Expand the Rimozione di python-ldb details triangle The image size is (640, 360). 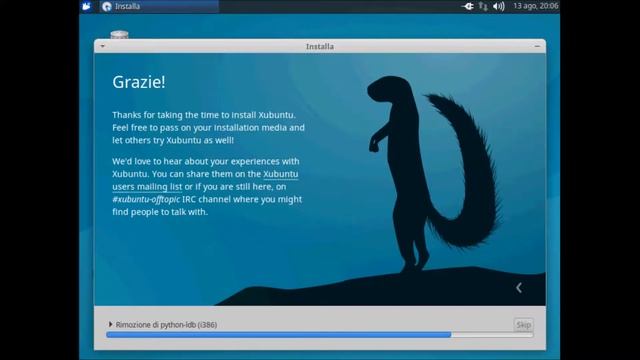click(110, 324)
